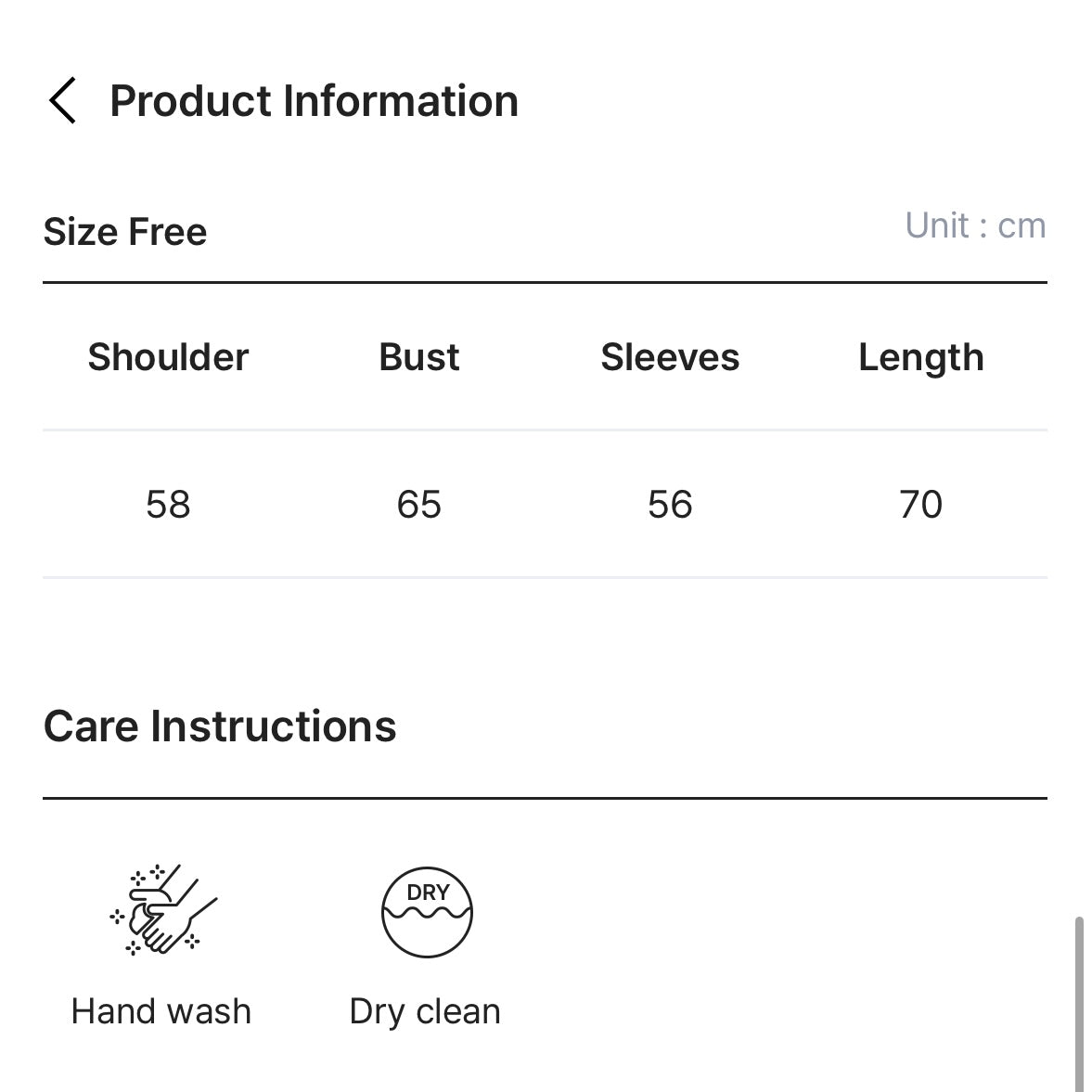
Task: Click the Dry clean icon
Action: (x=427, y=912)
